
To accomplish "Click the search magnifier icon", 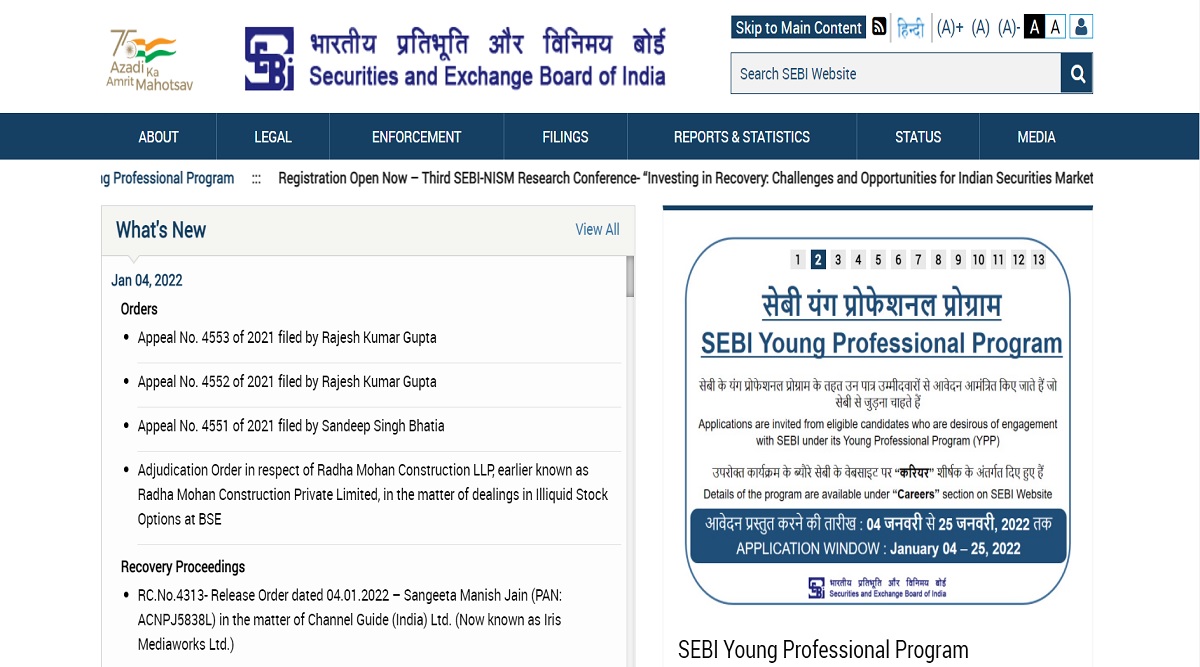I will (1076, 72).
